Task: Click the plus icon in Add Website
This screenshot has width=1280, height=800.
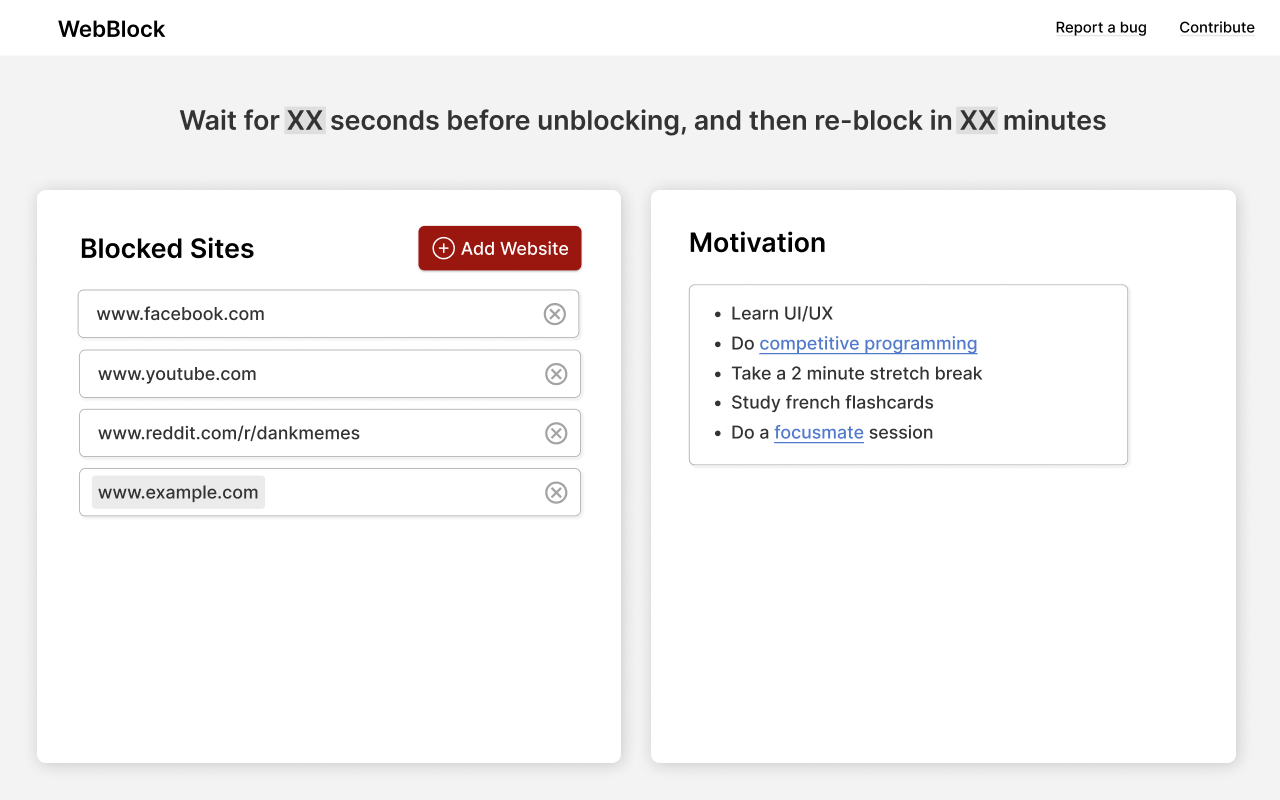Action: point(443,248)
